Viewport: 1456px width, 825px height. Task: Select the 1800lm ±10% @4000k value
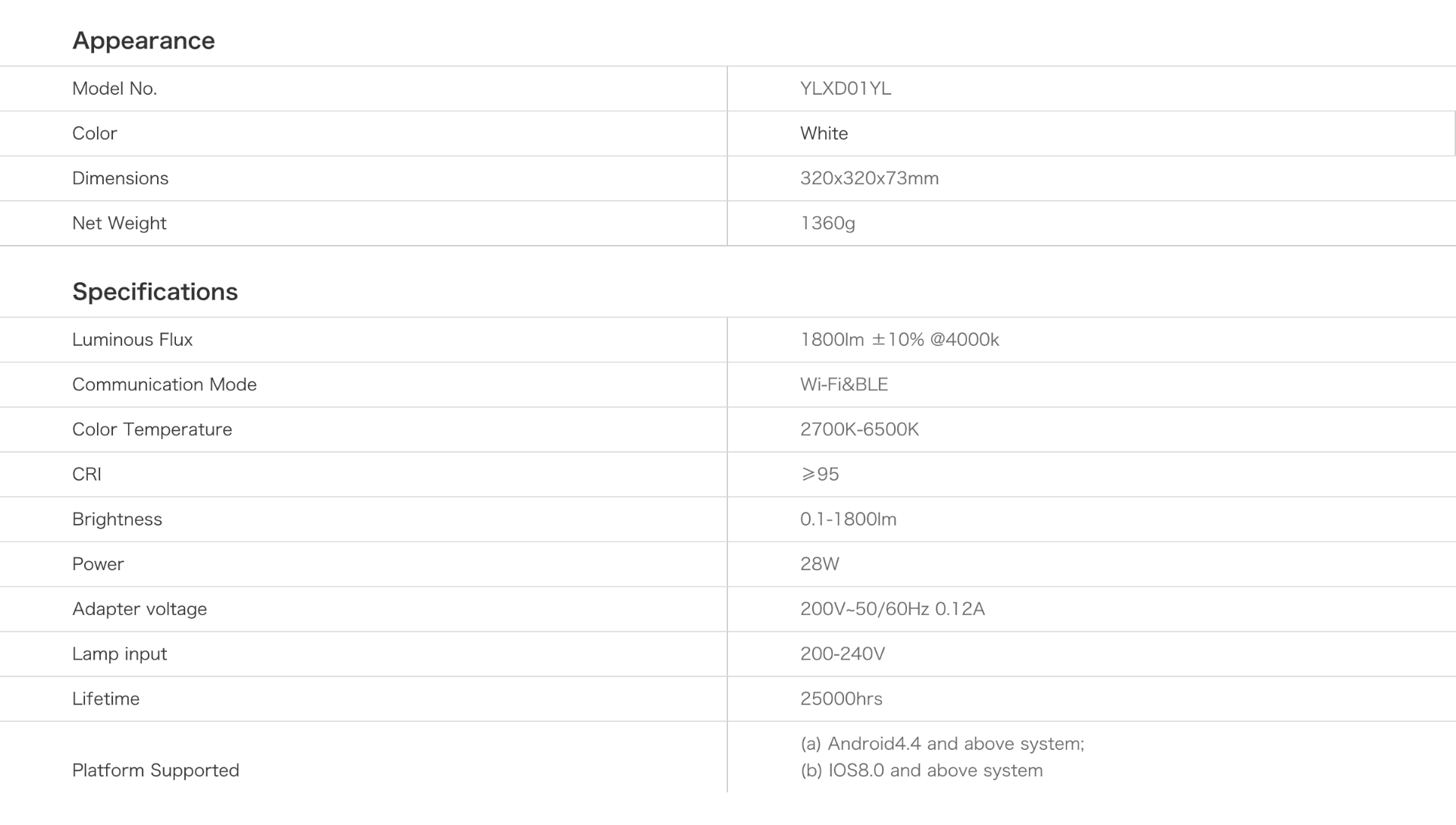(899, 340)
